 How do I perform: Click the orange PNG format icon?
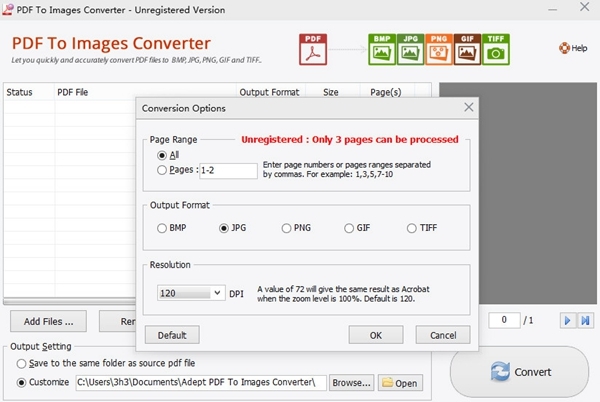tap(439, 50)
